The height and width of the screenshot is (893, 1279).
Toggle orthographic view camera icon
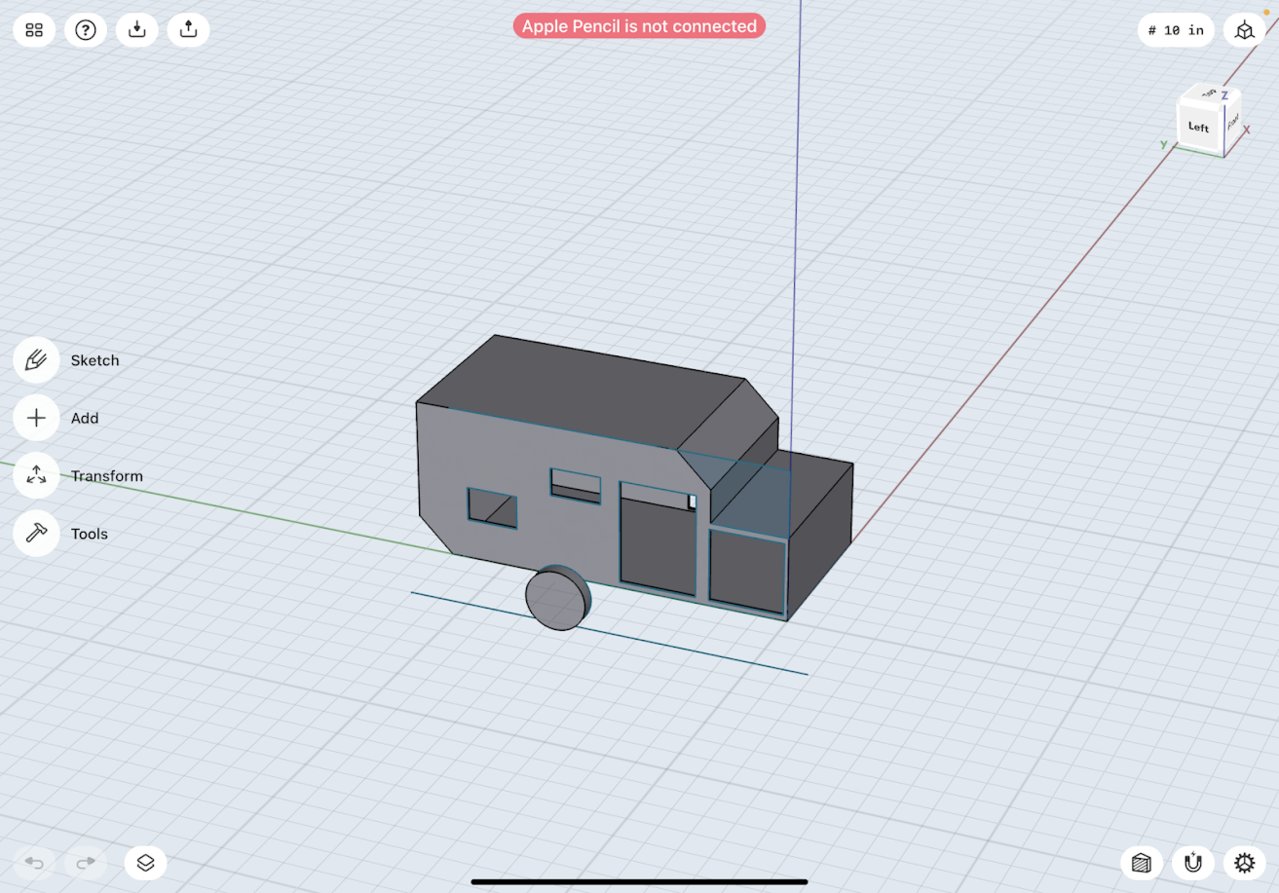click(x=1244, y=31)
